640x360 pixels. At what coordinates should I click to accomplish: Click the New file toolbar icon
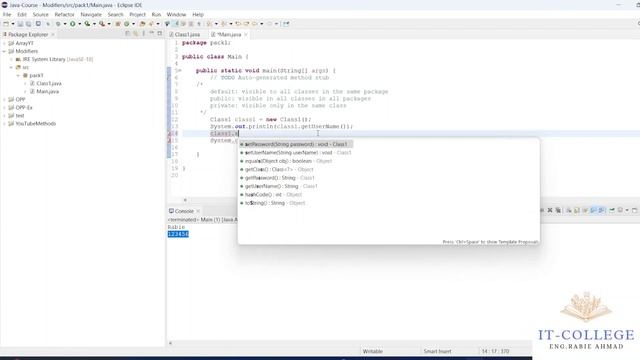[x=6, y=24]
